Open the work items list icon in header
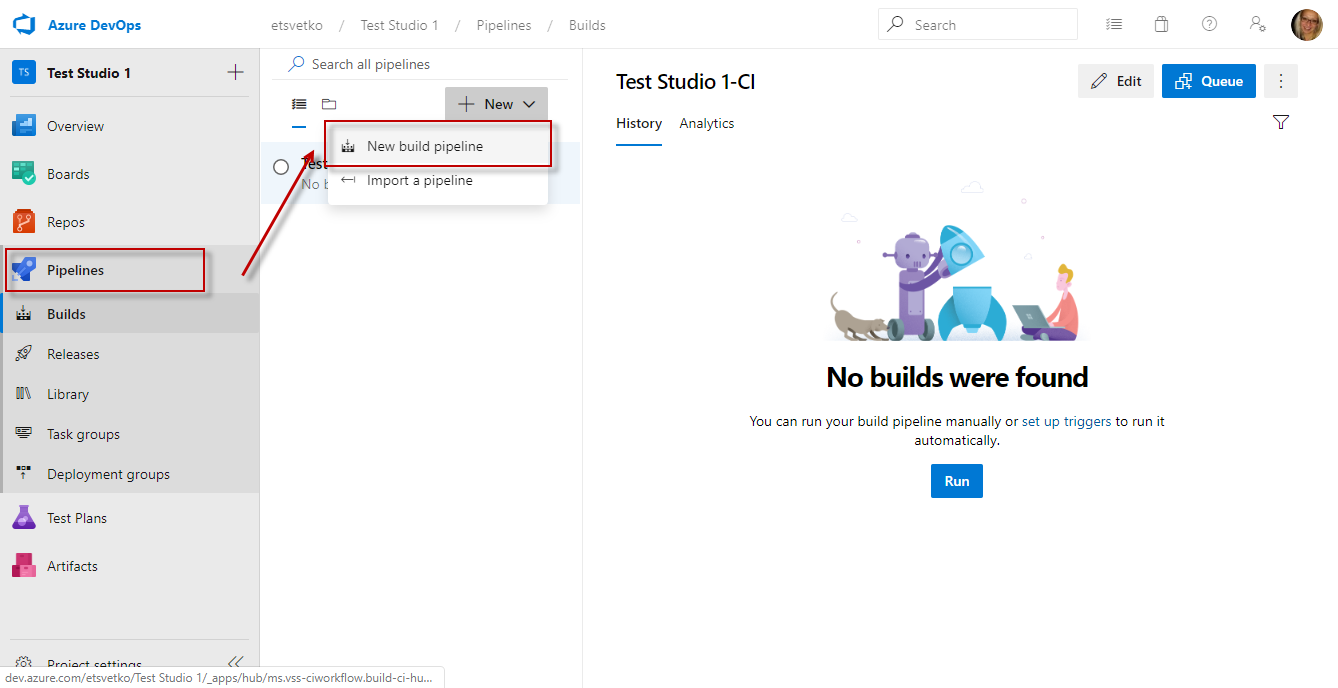The height and width of the screenshot is (688, 1338). [x=1114, y=25]
